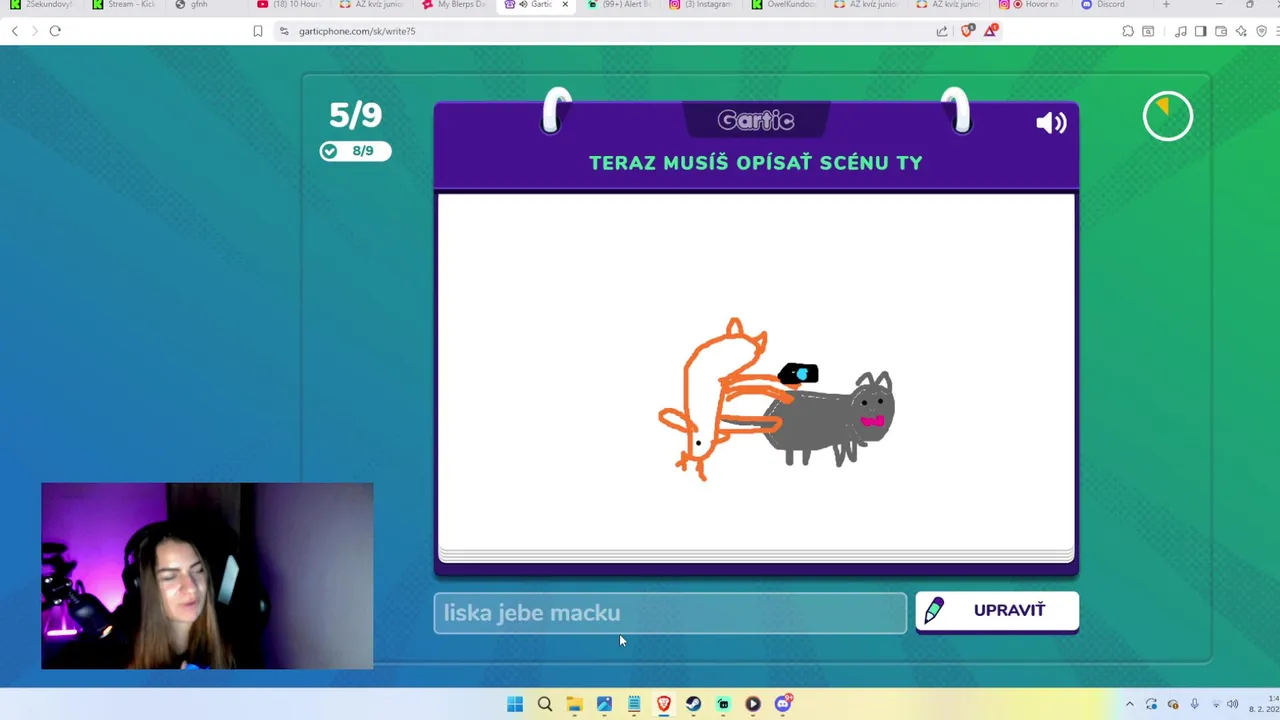Mute the Gartic Phone sound speaker icon

(1051, 123)
